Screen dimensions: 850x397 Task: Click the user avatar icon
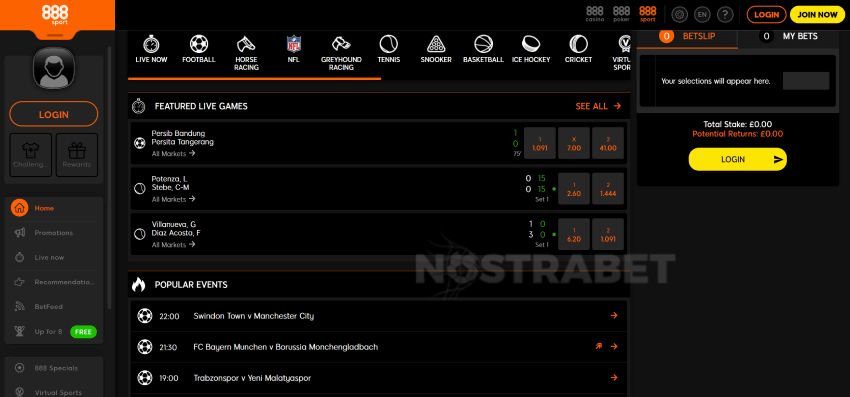pos(54,68)
